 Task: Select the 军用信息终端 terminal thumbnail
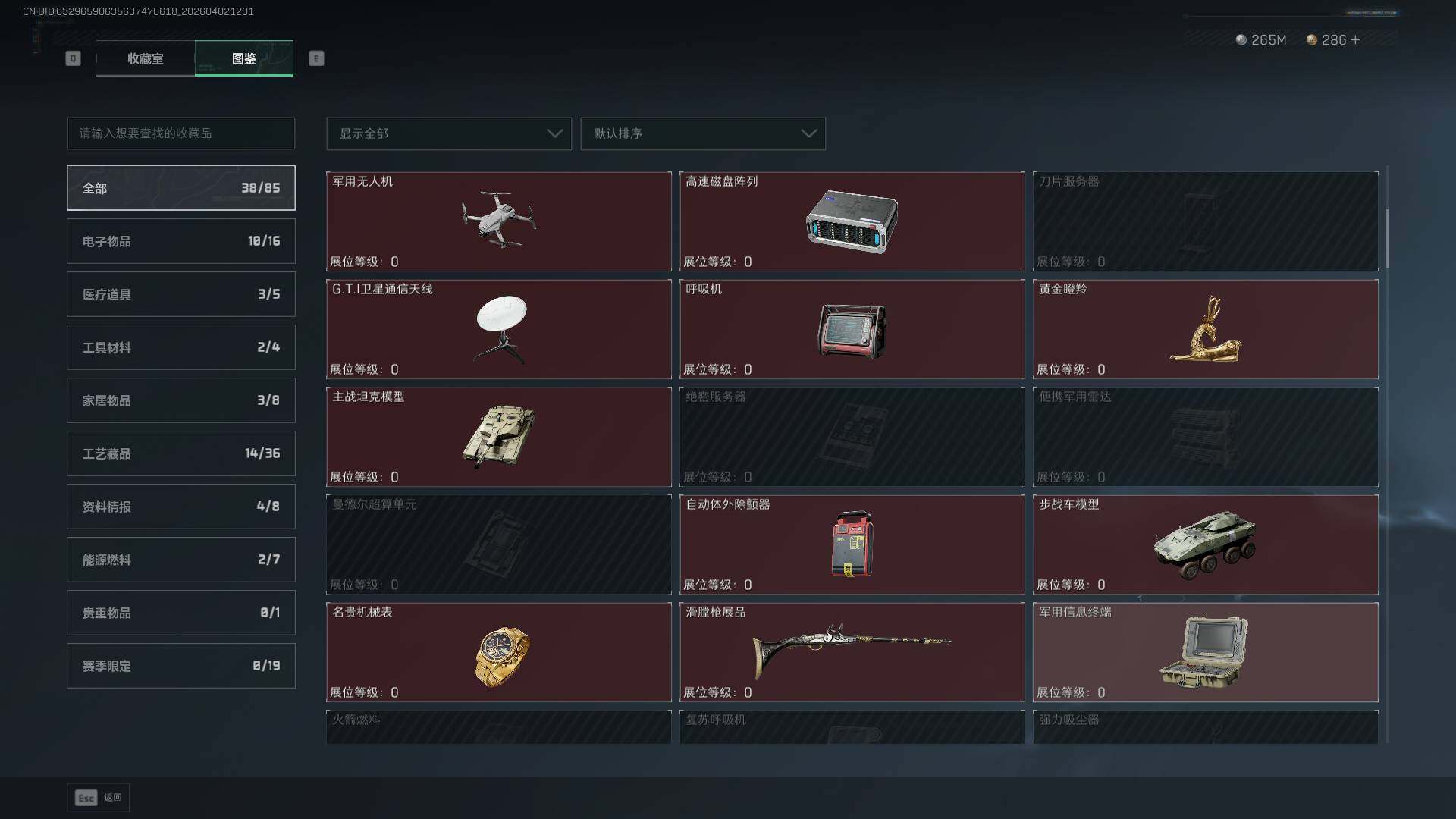click(x=1204, y=651)
